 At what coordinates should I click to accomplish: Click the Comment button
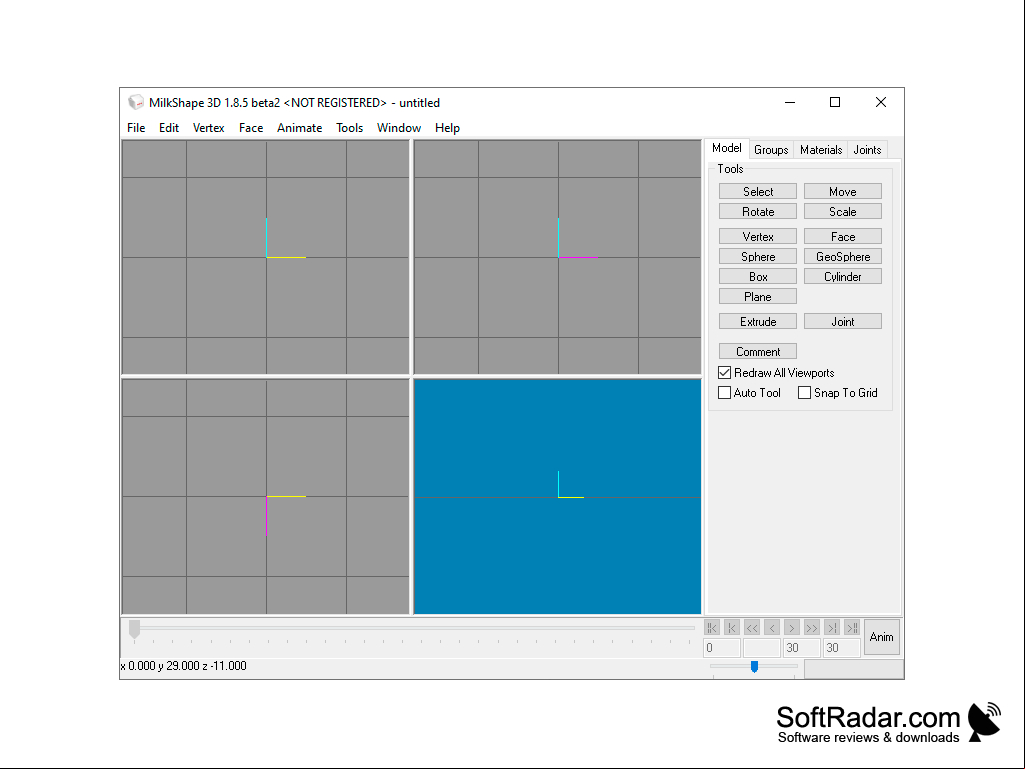758,352
